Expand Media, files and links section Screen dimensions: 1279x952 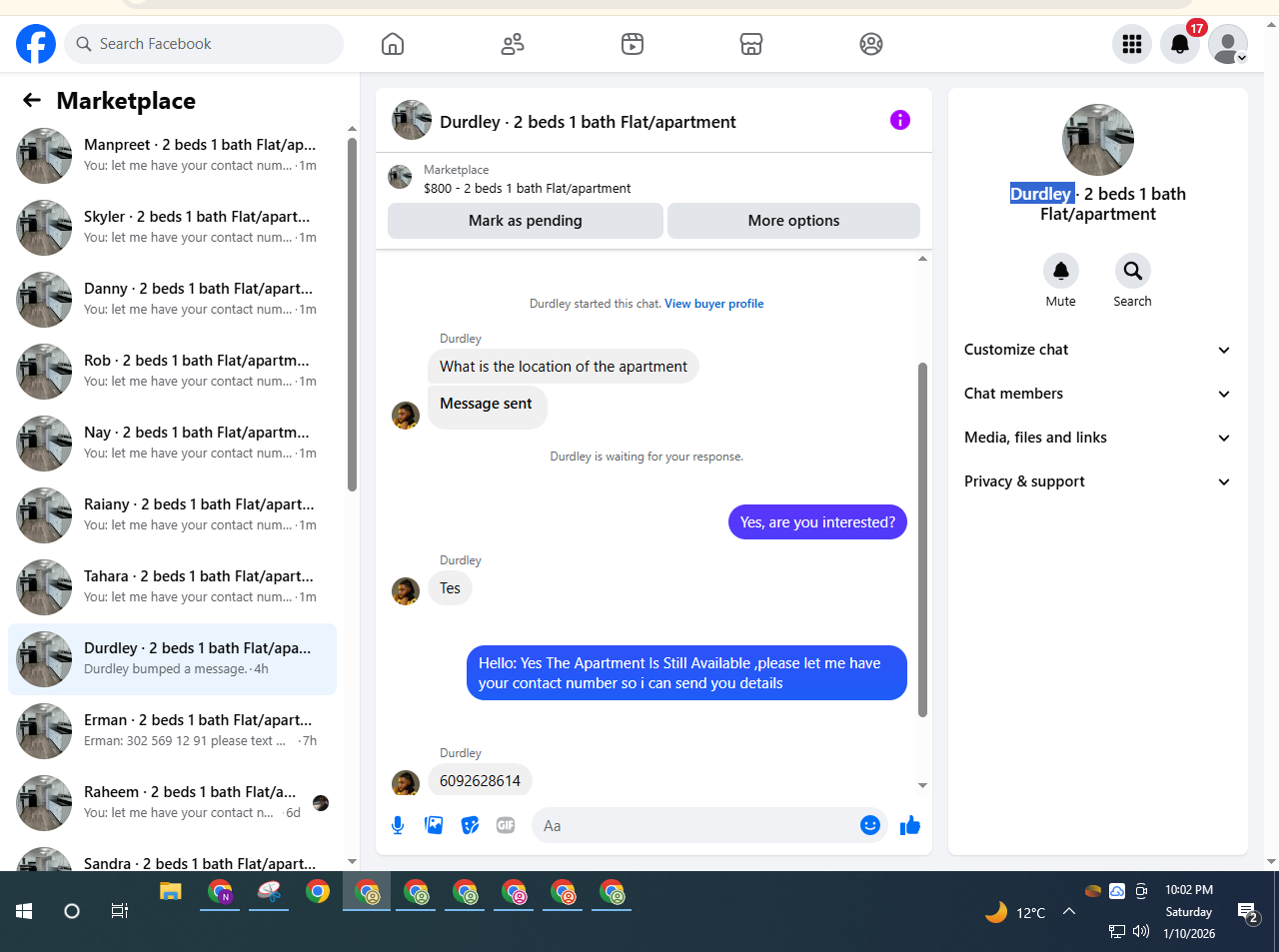click(1098, 438)
